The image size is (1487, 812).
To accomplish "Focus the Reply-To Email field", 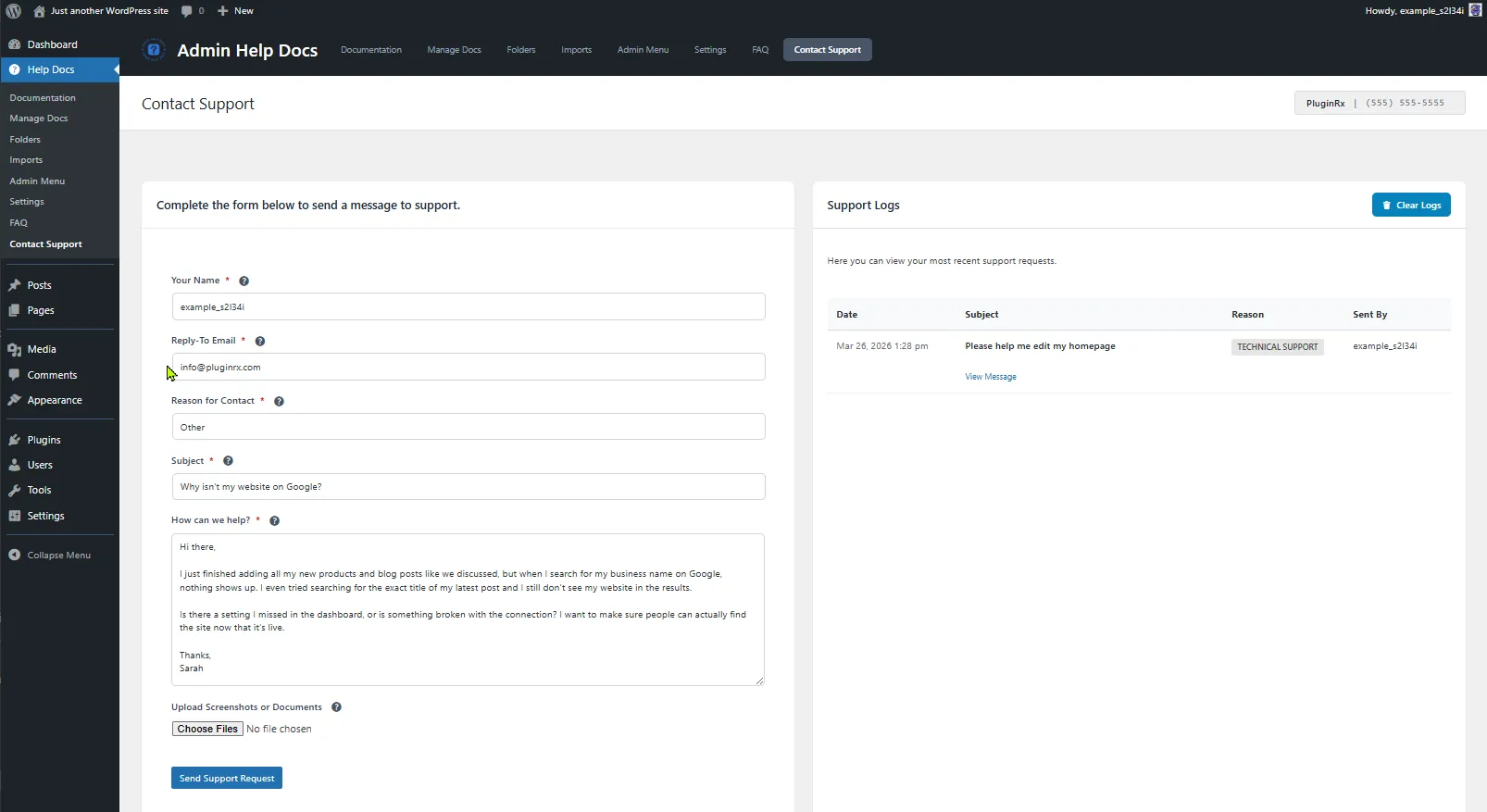I will (x=469, y=368).
